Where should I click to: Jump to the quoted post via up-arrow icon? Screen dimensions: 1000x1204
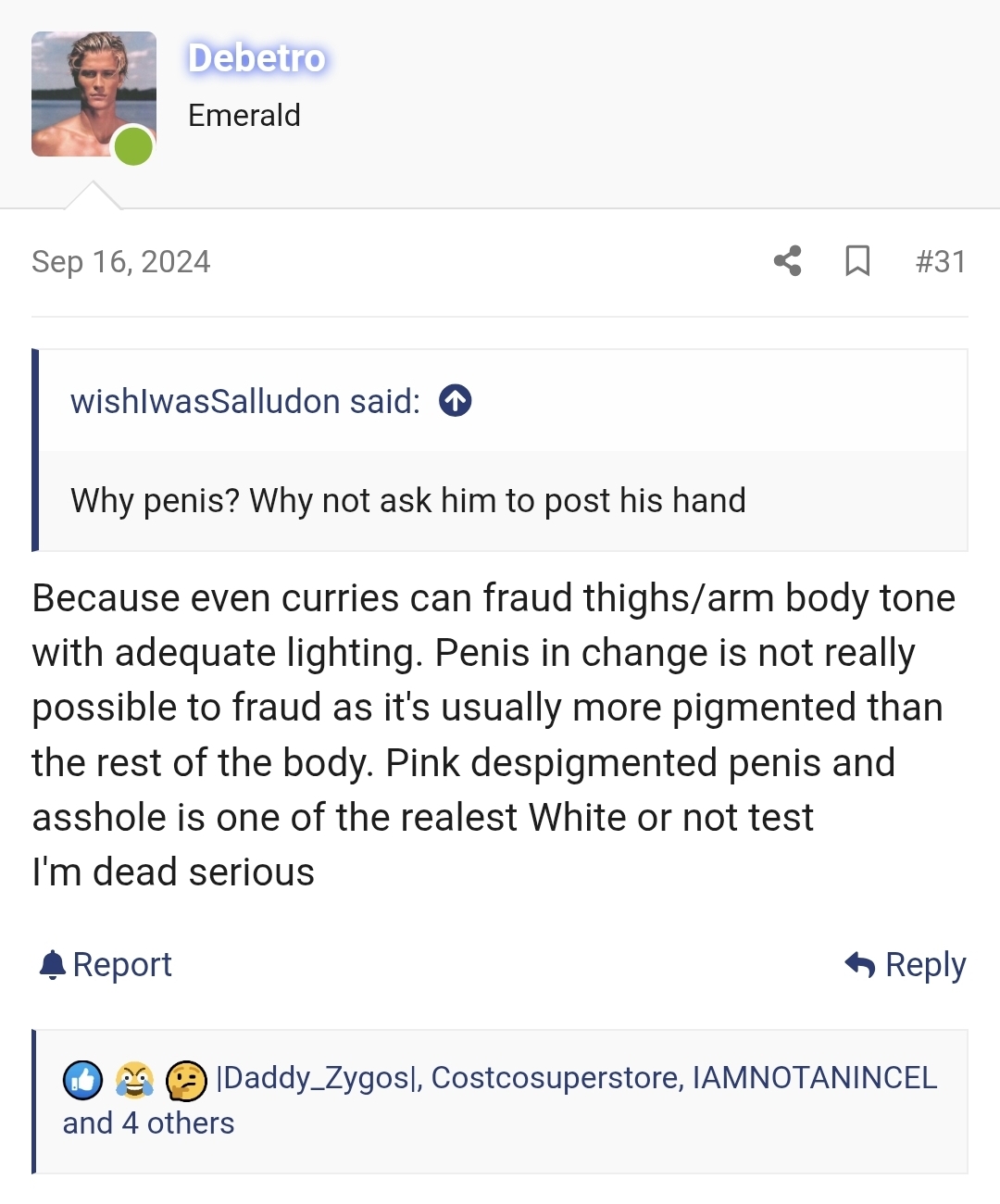455,401
